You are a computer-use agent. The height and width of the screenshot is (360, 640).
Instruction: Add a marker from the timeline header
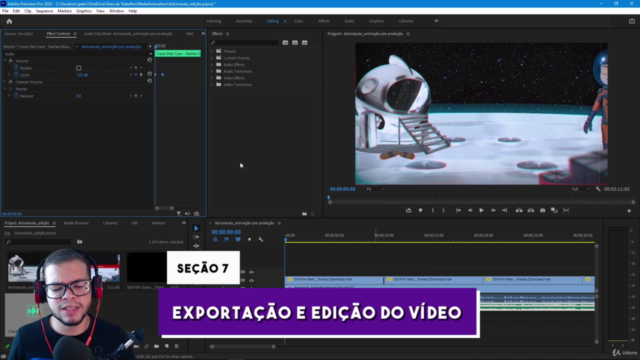click(249, 240)
